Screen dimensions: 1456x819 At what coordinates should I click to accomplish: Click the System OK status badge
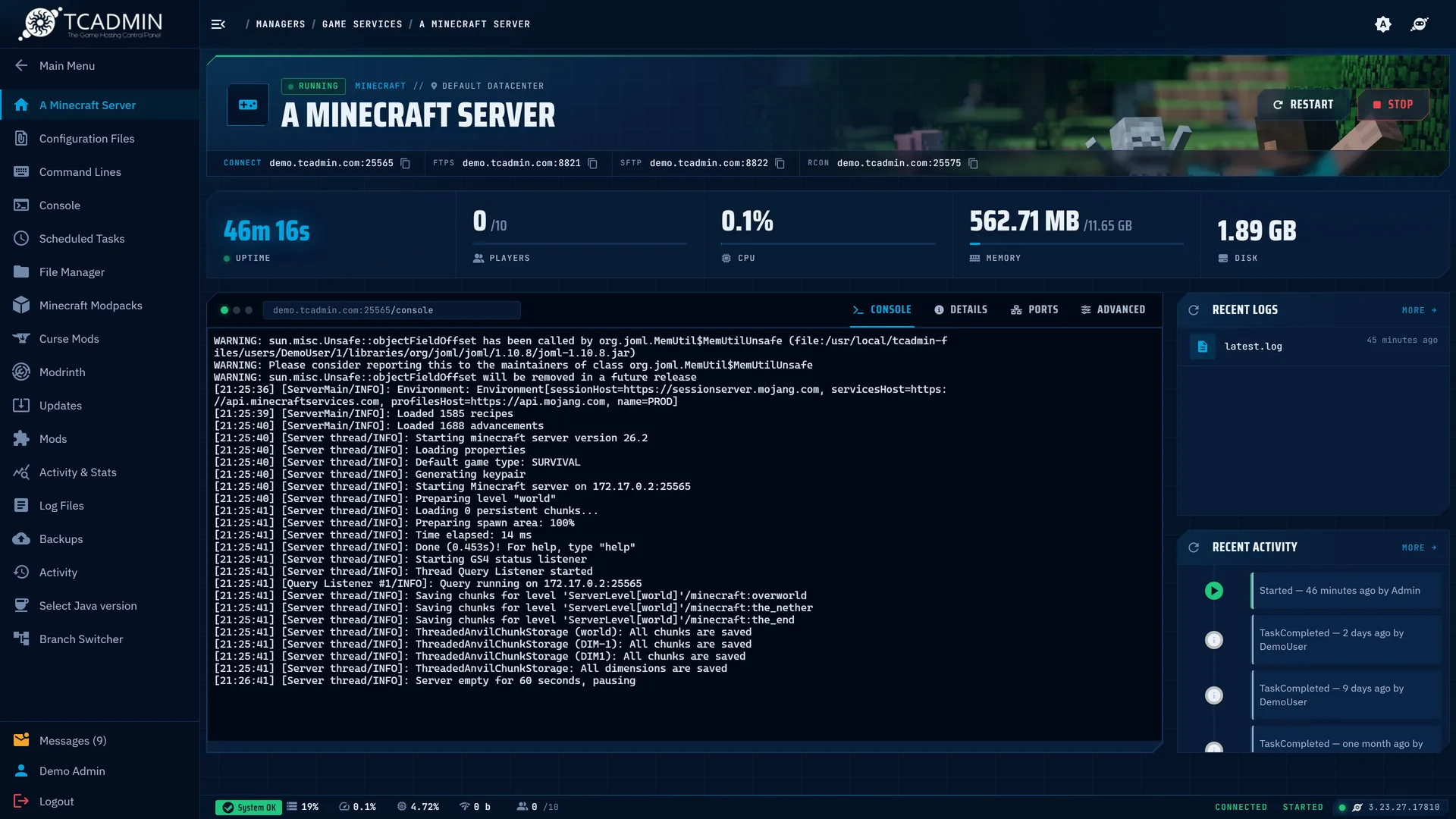tap(248, 808)
